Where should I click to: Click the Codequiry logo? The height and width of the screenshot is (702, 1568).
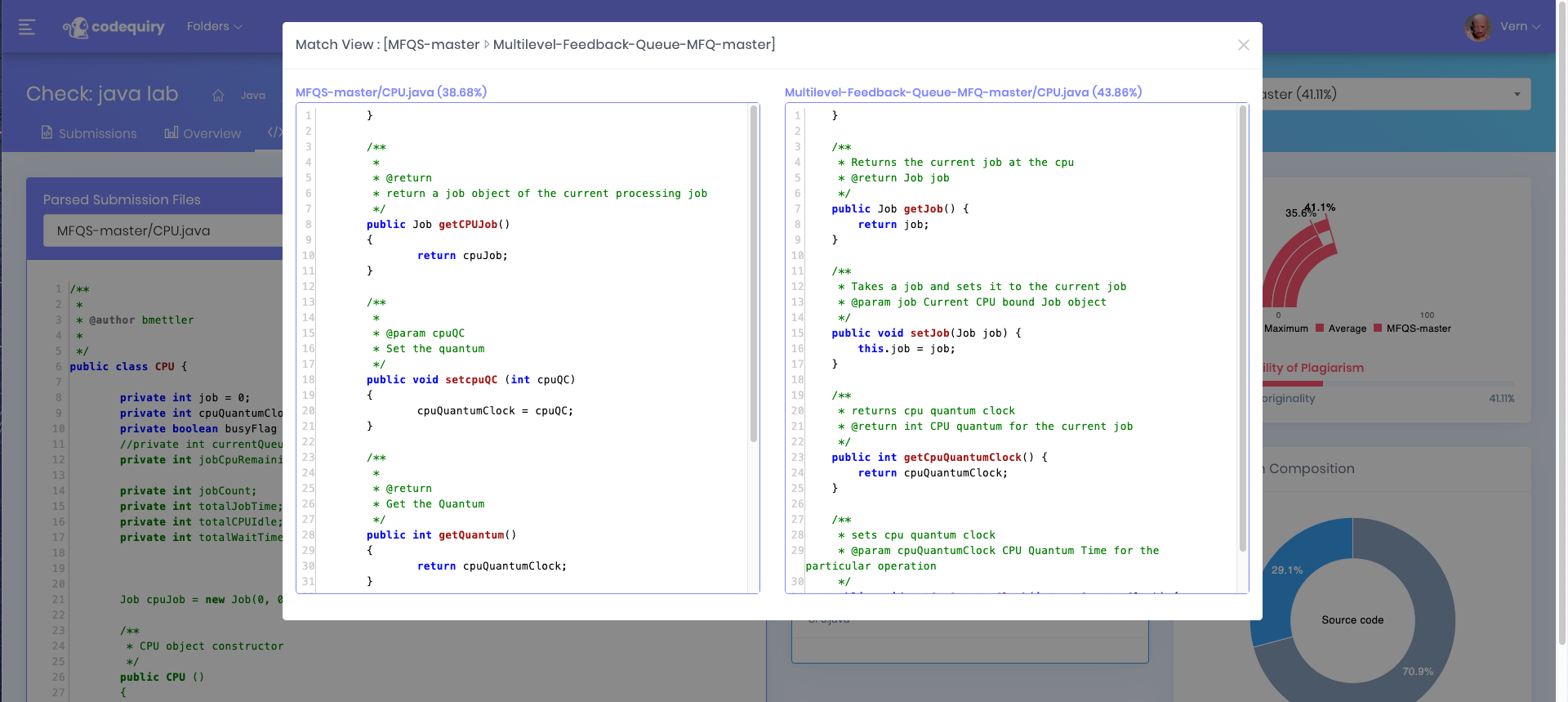coord(114,27)
